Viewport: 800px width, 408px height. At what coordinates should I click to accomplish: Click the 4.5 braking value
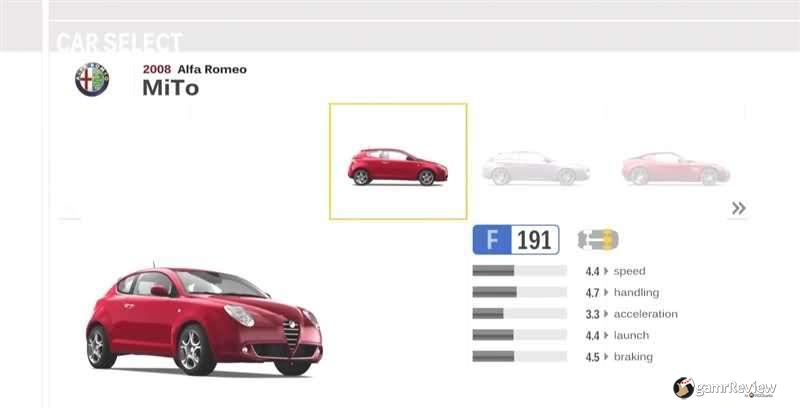tap(592, 357)
